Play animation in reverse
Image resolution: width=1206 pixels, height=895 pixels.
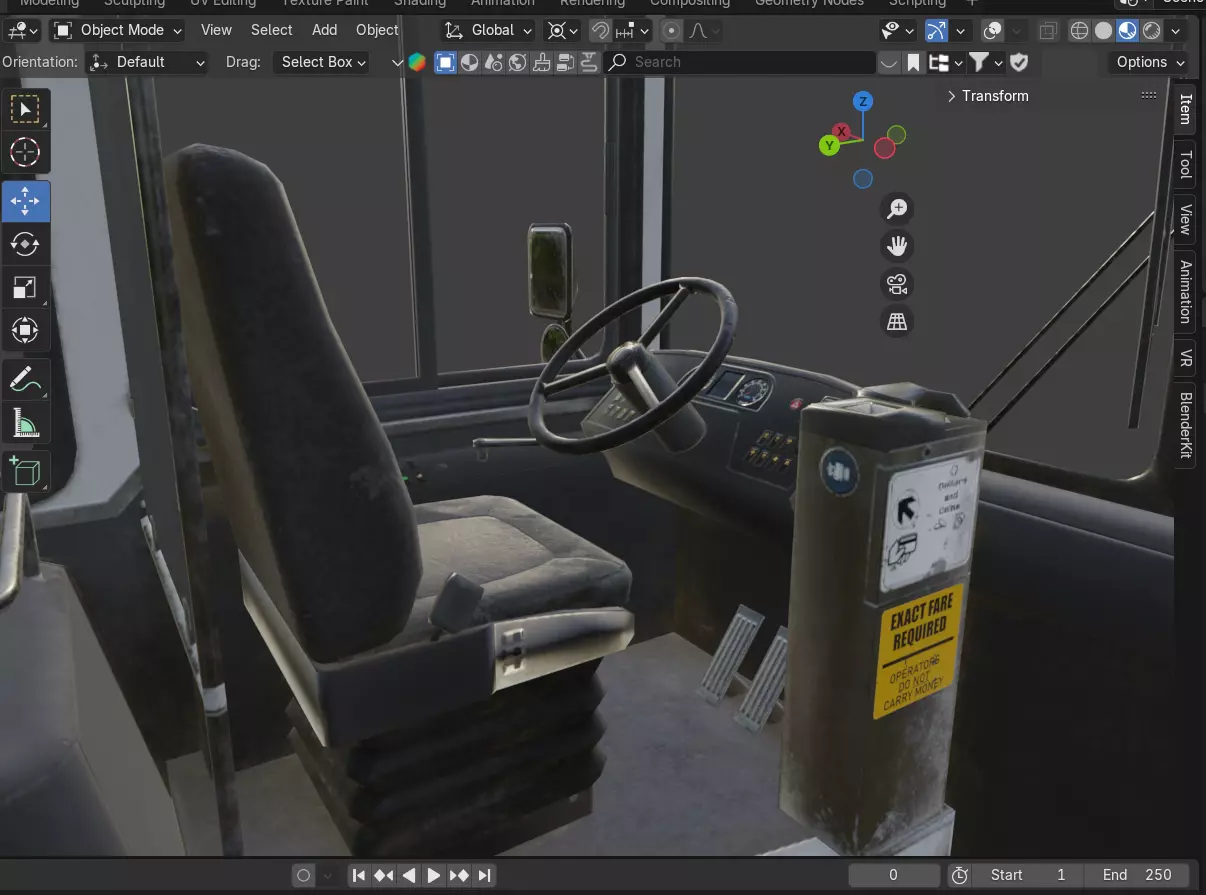click(x=409, y=875)
